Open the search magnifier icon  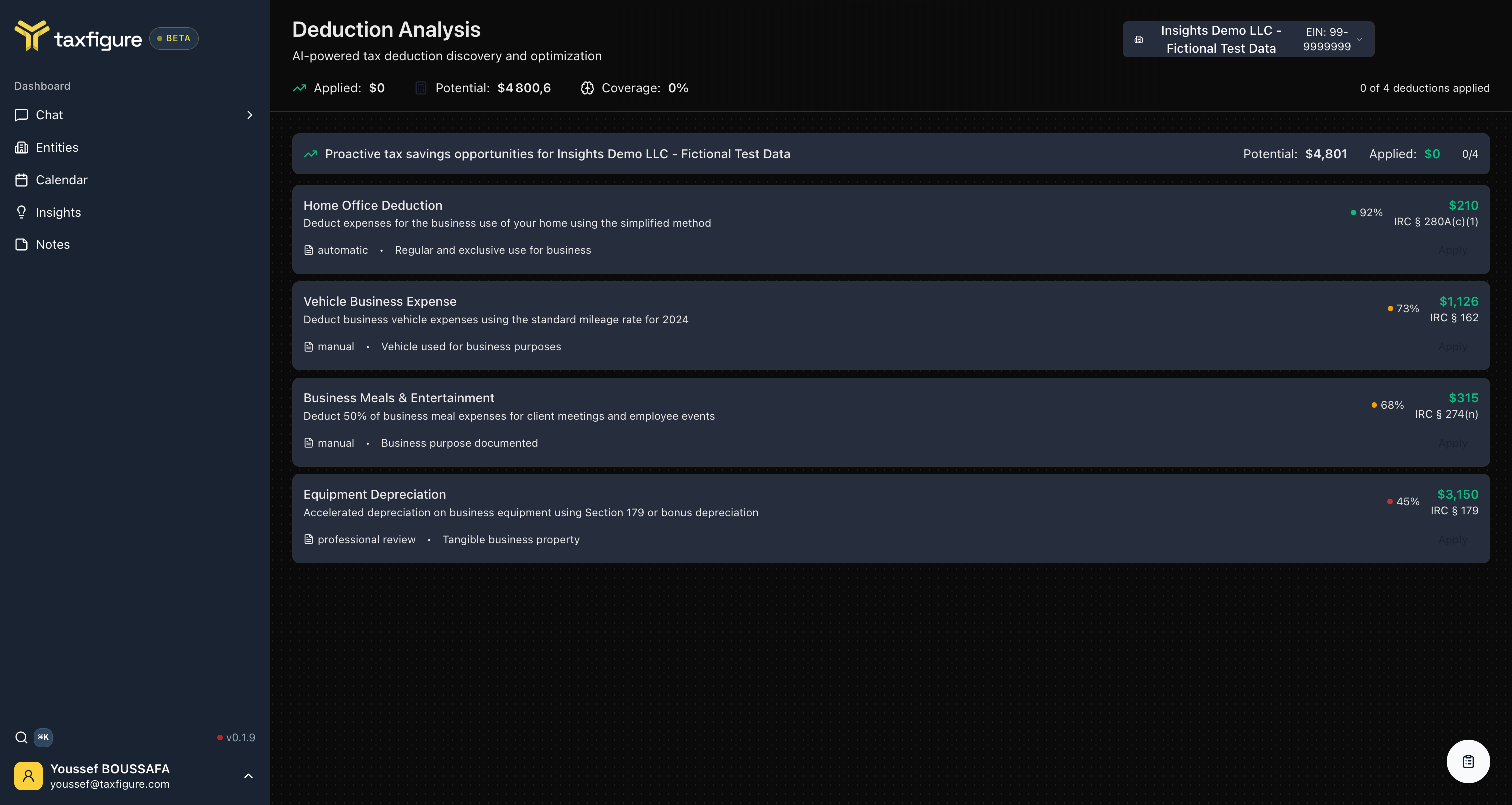point(21,737)
